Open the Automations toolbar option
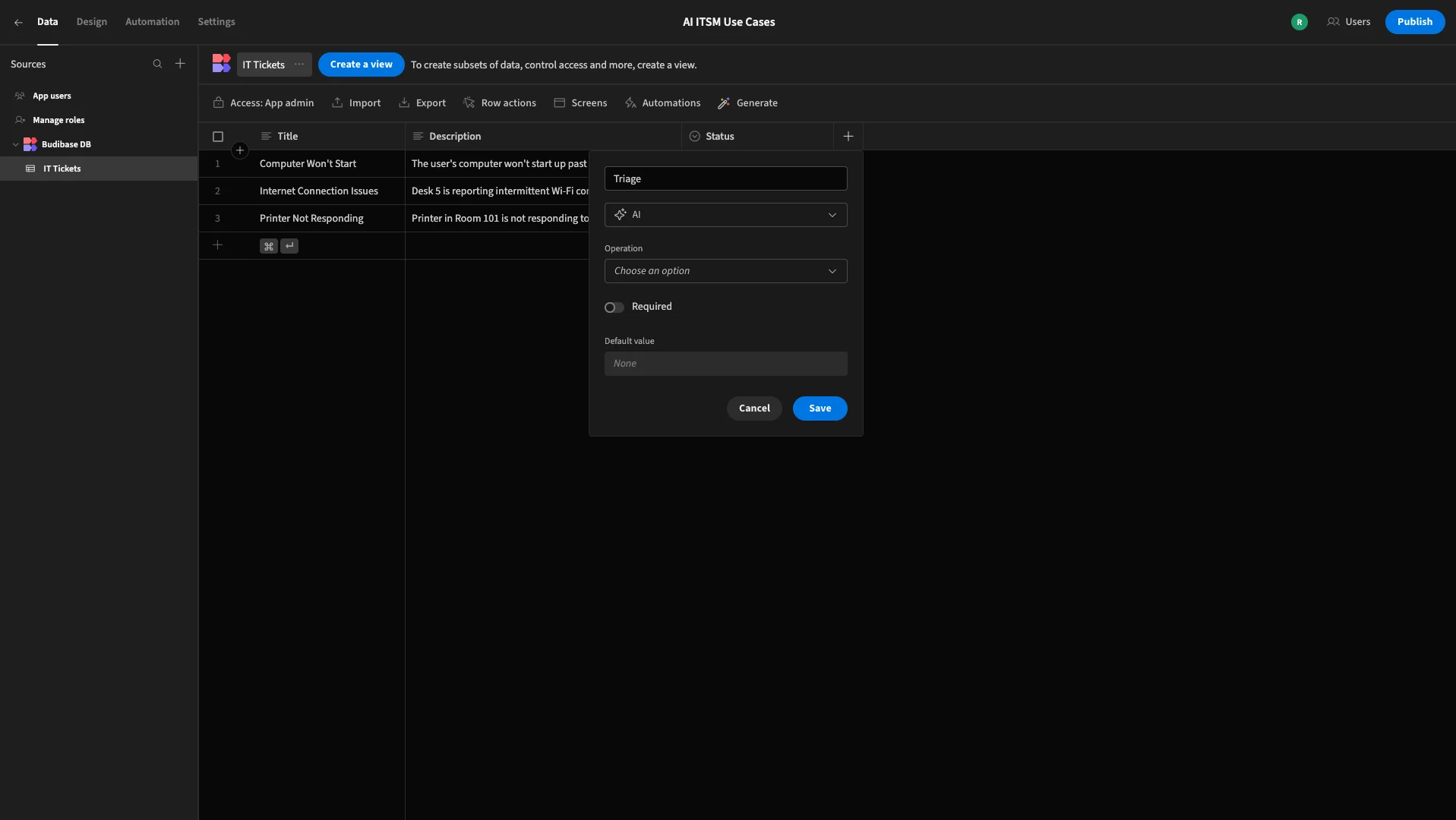Image resolution: width=1456 pixels, height=820 pixels. tap(662, 103)
